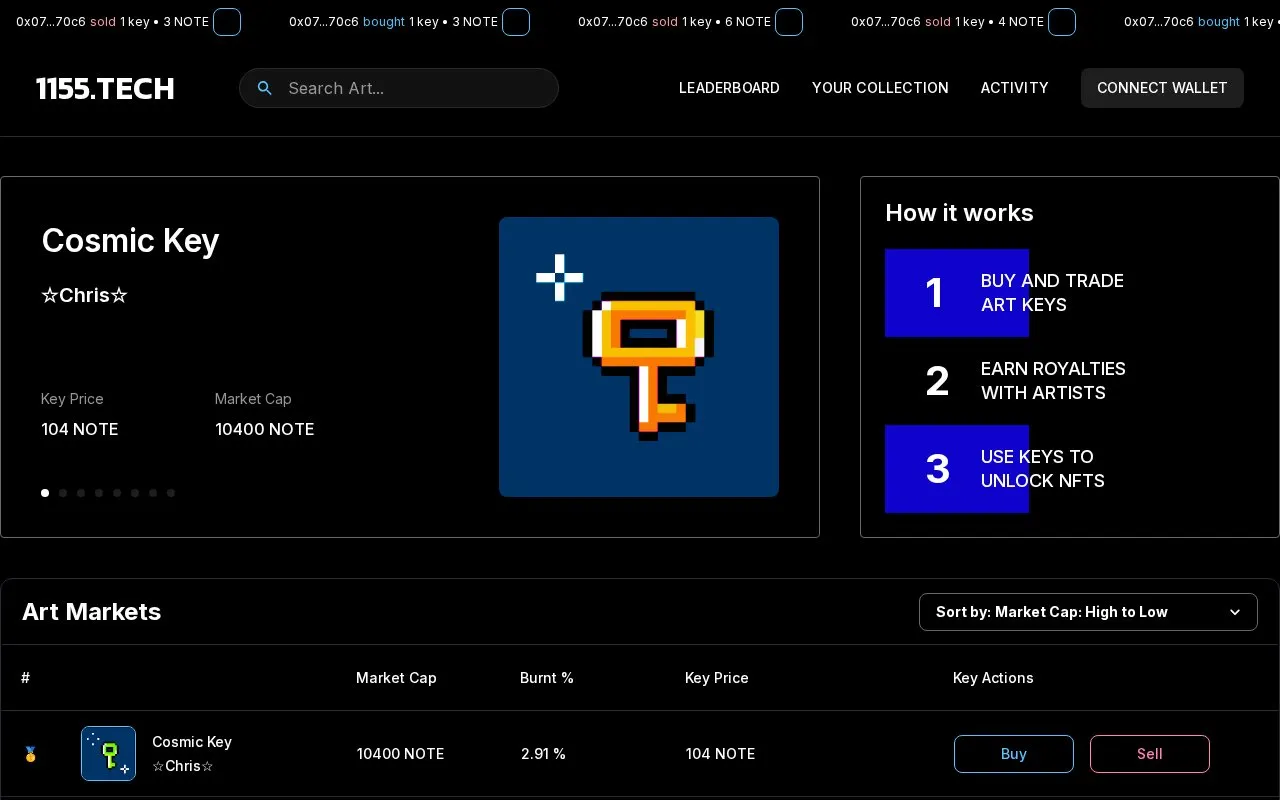Select the fourth carousel dot
The width and height of the screenshot is (1280, 800).
pyautogui.click(x=99, y=493)
